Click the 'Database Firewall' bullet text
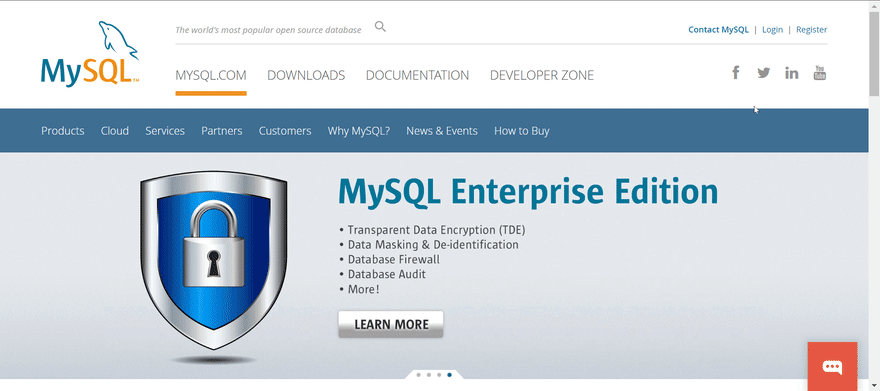Screen dimensions: 880x391 coord(394,260)
